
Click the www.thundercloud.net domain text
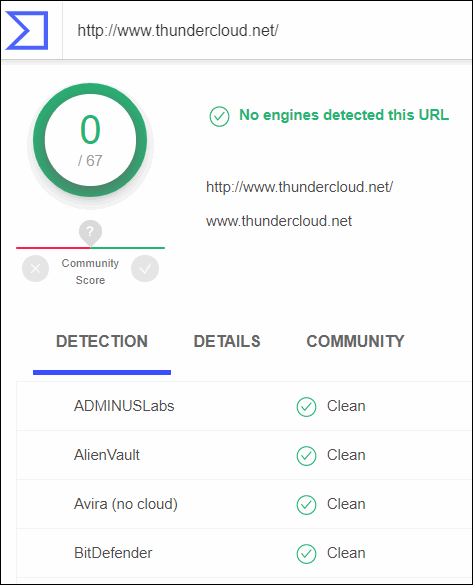coord(279,221)
